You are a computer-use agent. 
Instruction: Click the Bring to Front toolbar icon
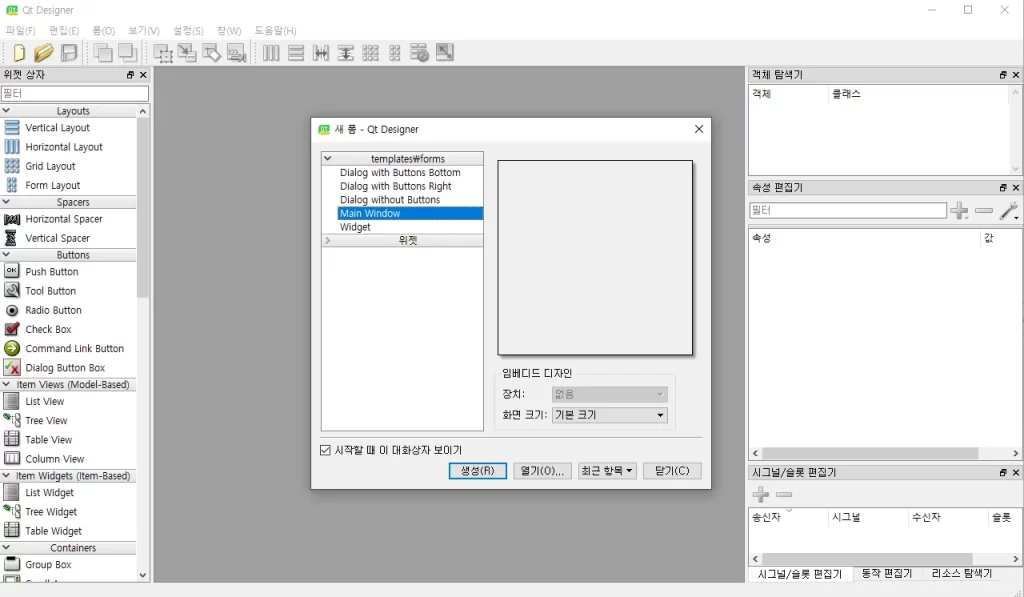[127, 52]
